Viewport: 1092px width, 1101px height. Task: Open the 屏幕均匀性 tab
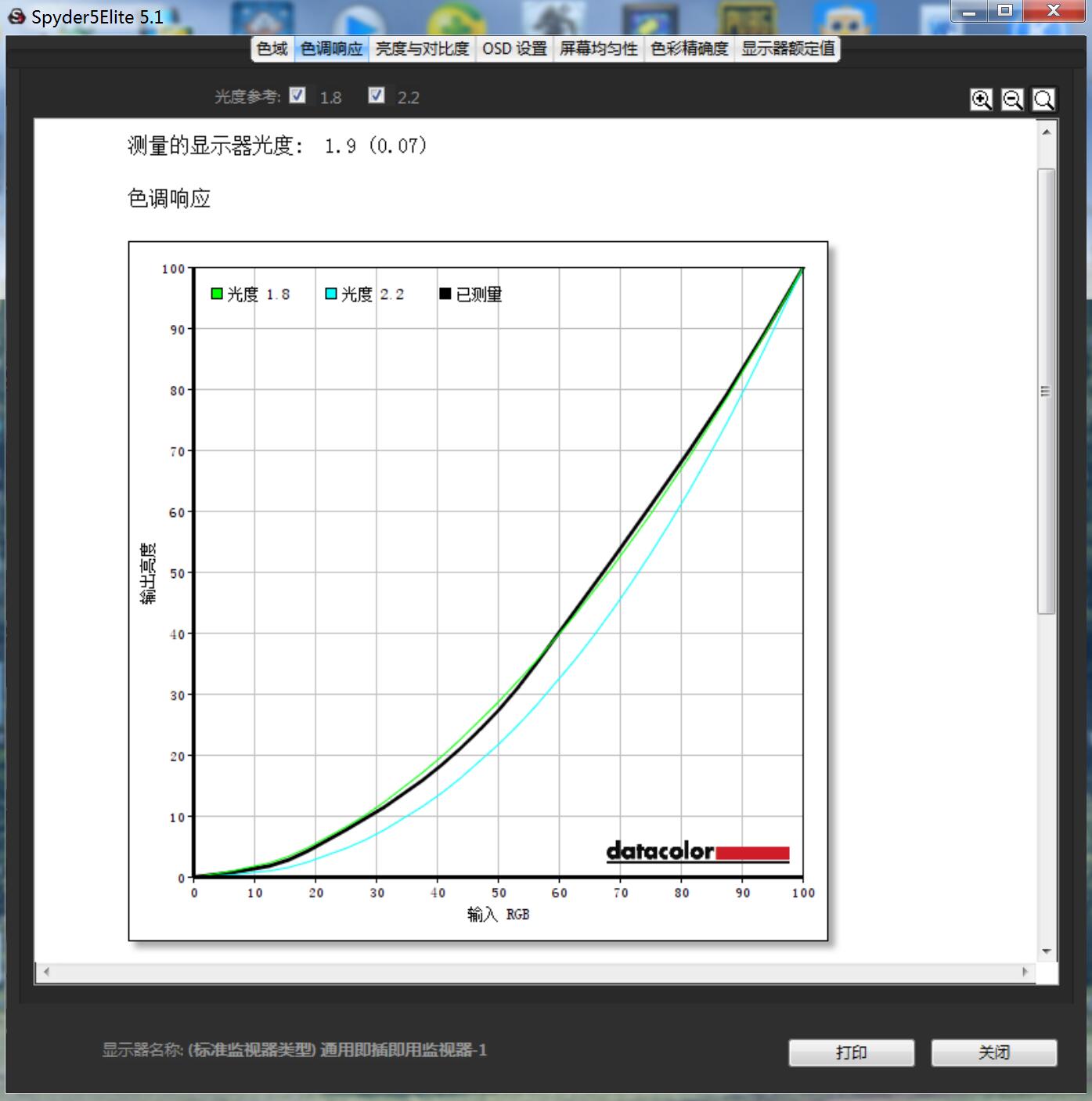point(599,49)
